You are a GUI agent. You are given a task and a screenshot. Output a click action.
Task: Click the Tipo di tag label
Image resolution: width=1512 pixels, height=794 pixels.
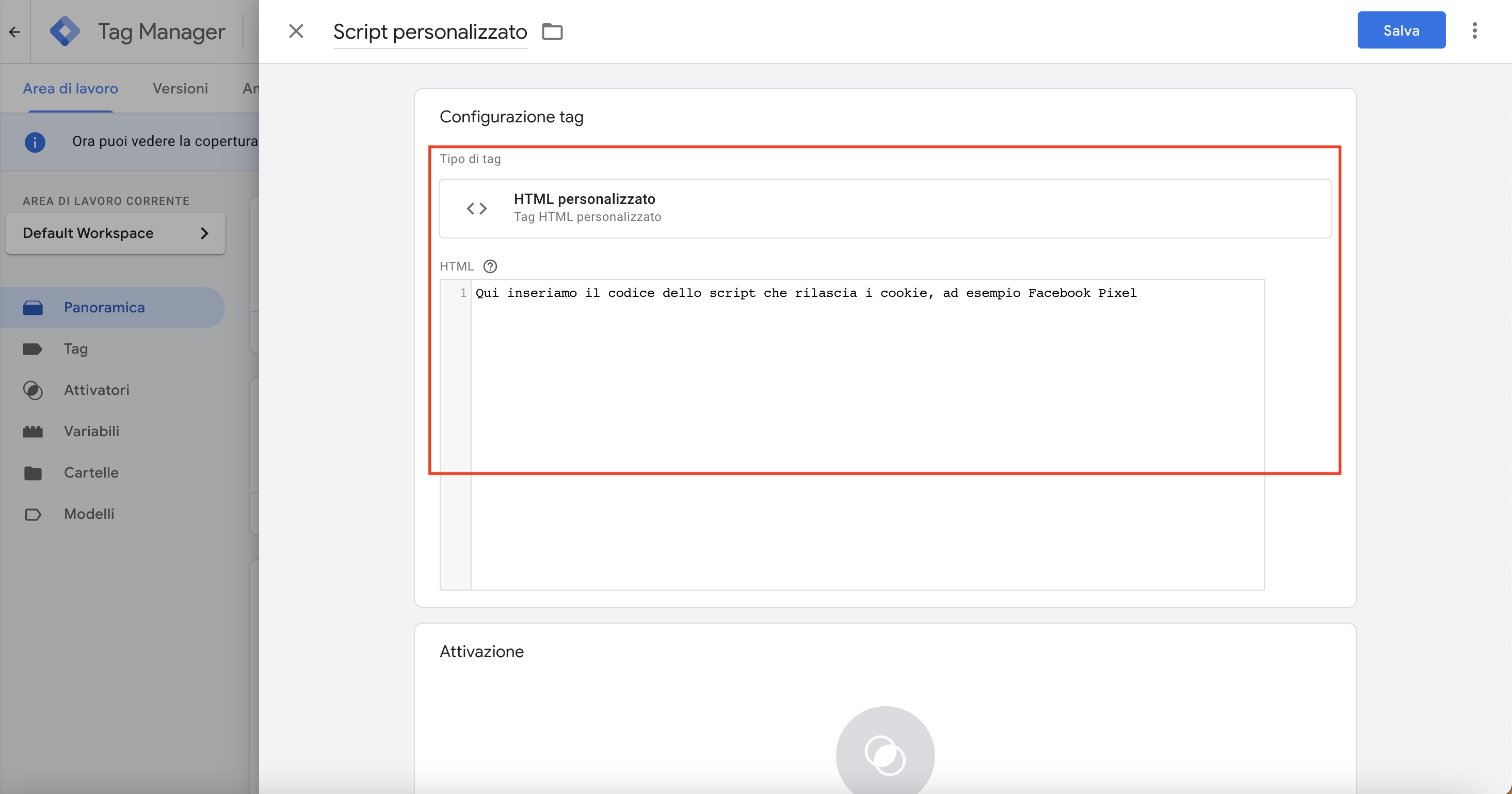coord(470,159)
